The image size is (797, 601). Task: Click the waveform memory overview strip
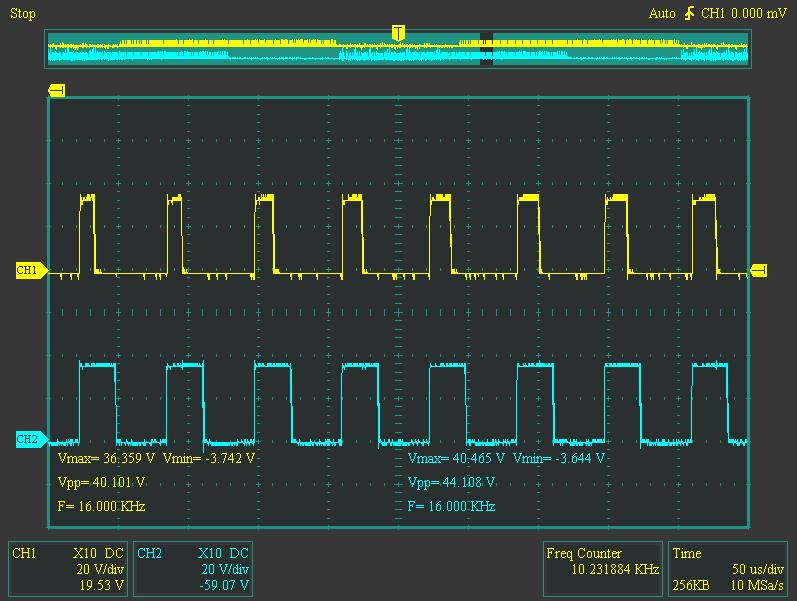[250, 48]
